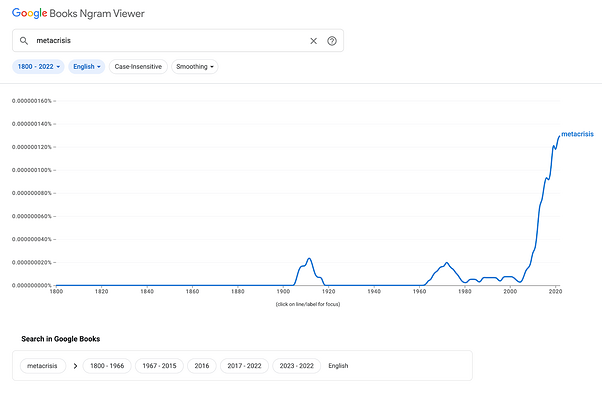Click the English link in book search row
Screen dimensions: 602x404
click(x=339, y=366)
